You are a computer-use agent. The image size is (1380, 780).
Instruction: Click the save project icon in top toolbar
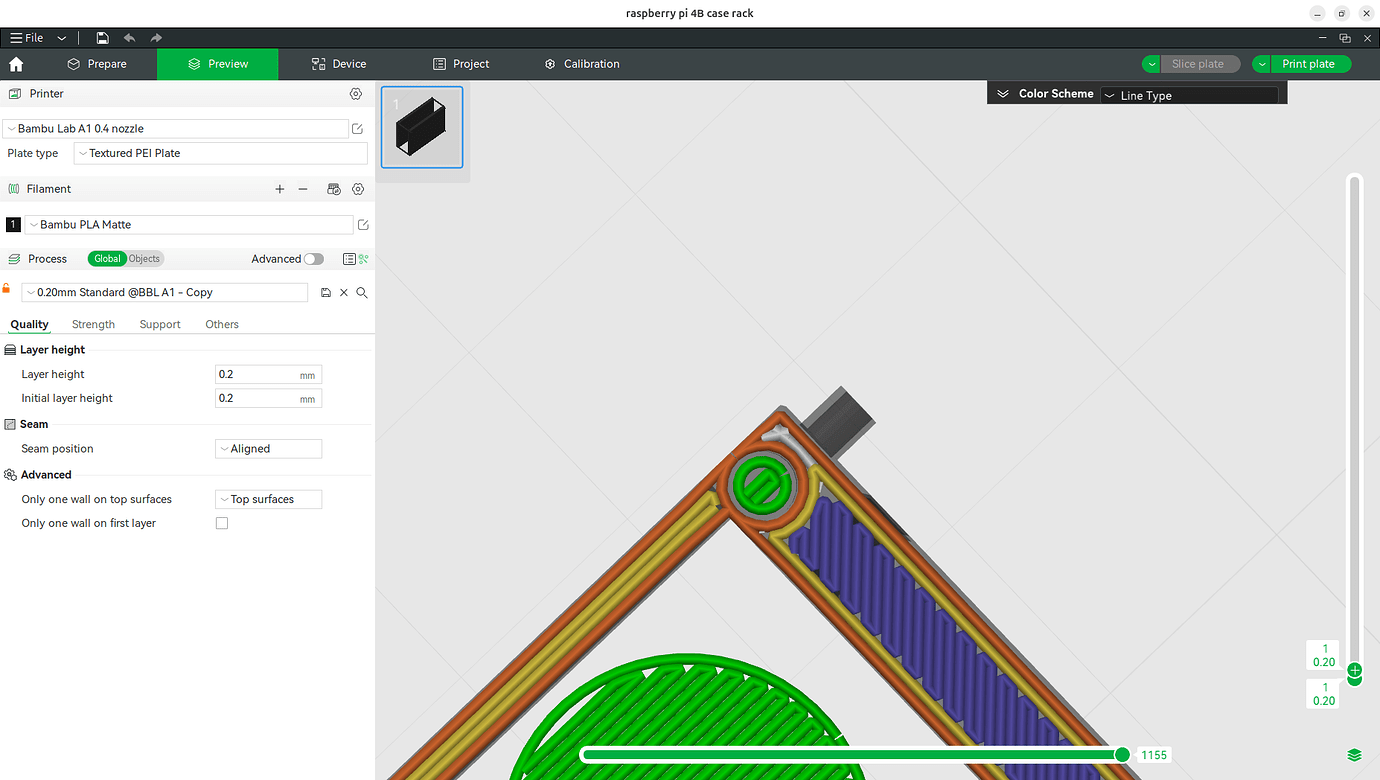tap(102, 38)
